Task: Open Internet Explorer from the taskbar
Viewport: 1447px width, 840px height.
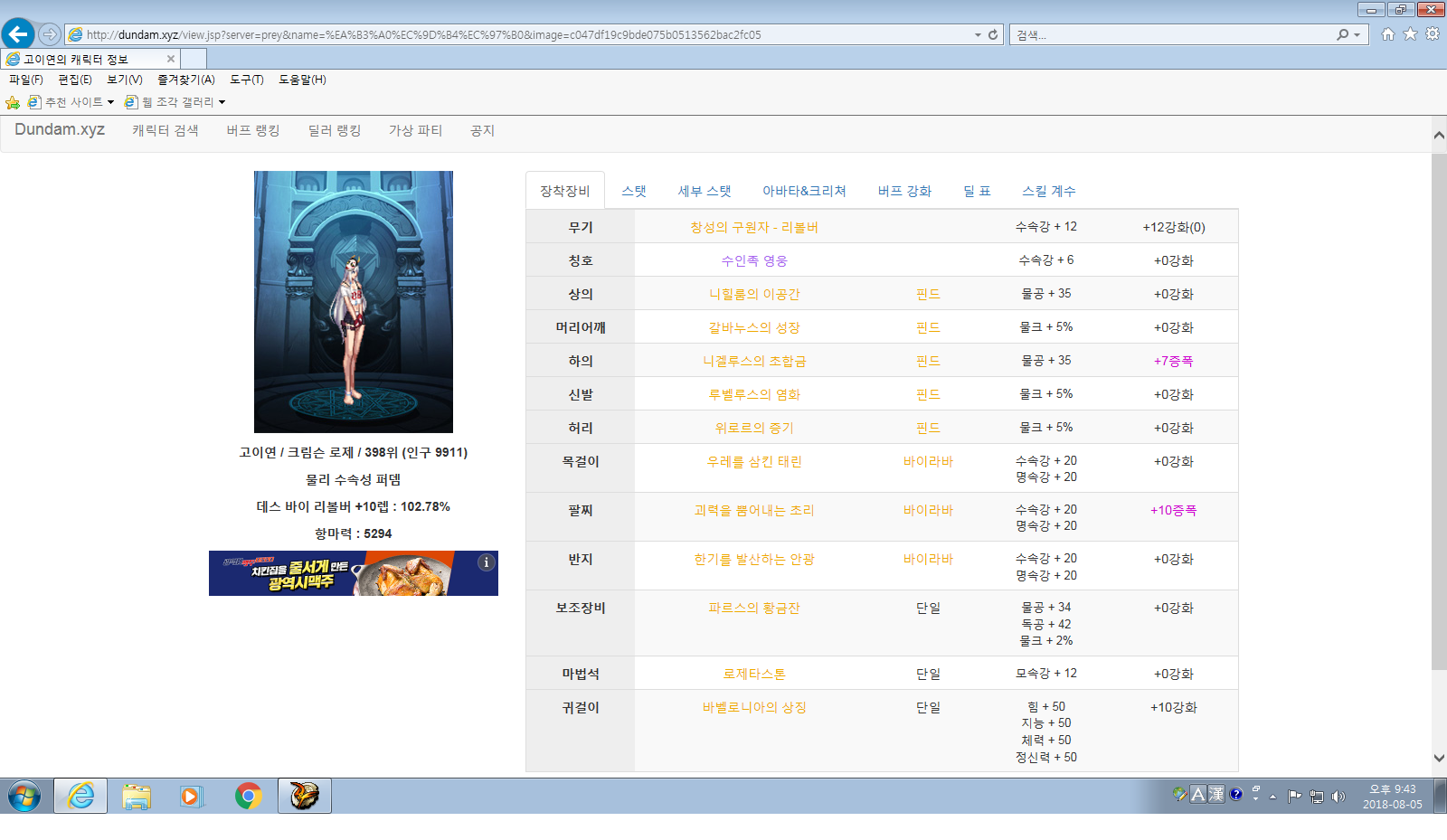Action: 80,797
